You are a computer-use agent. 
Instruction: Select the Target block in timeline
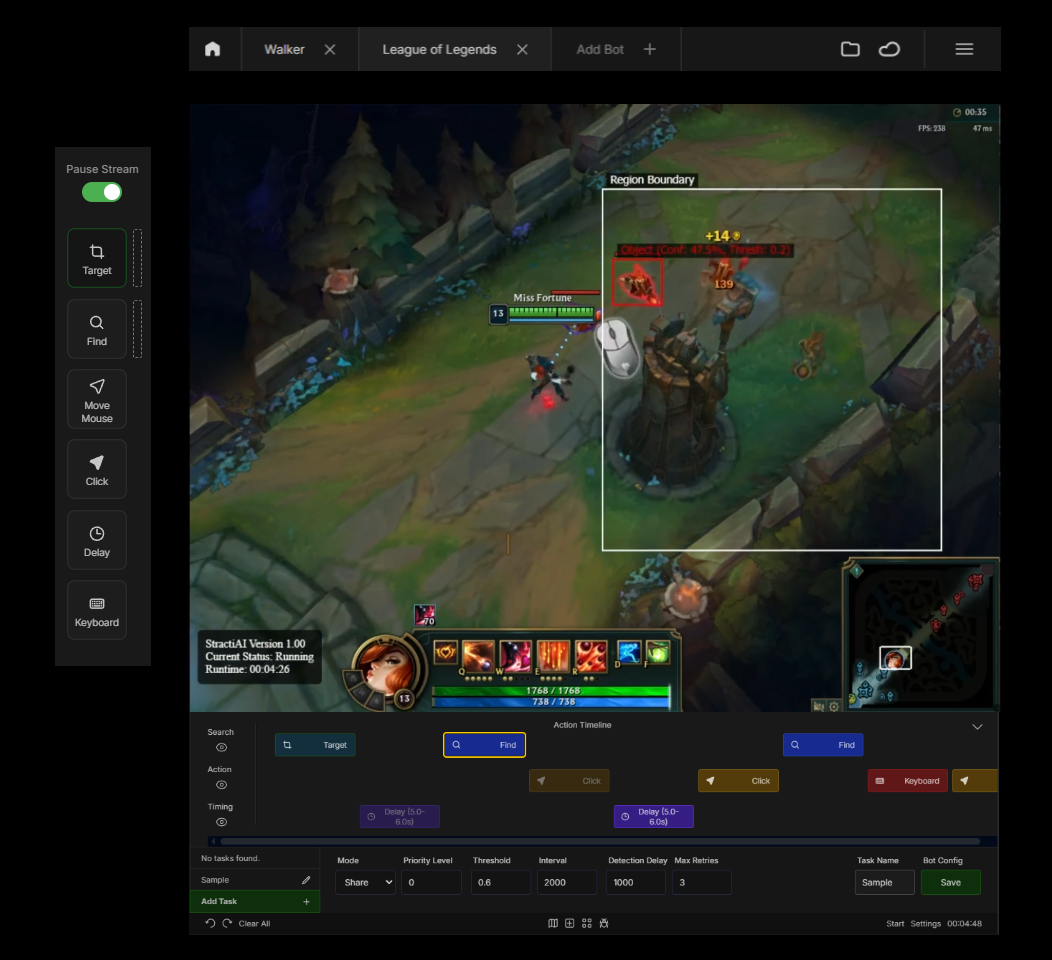pos(315,745)
